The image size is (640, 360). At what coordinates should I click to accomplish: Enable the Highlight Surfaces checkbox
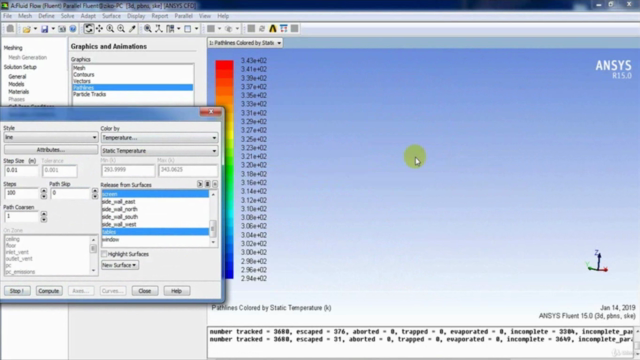104,254
